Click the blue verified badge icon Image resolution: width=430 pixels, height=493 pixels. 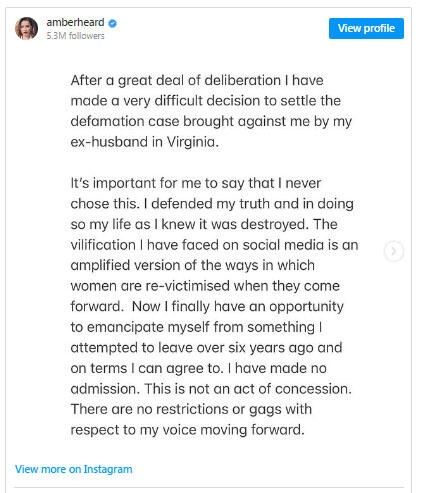113,23
